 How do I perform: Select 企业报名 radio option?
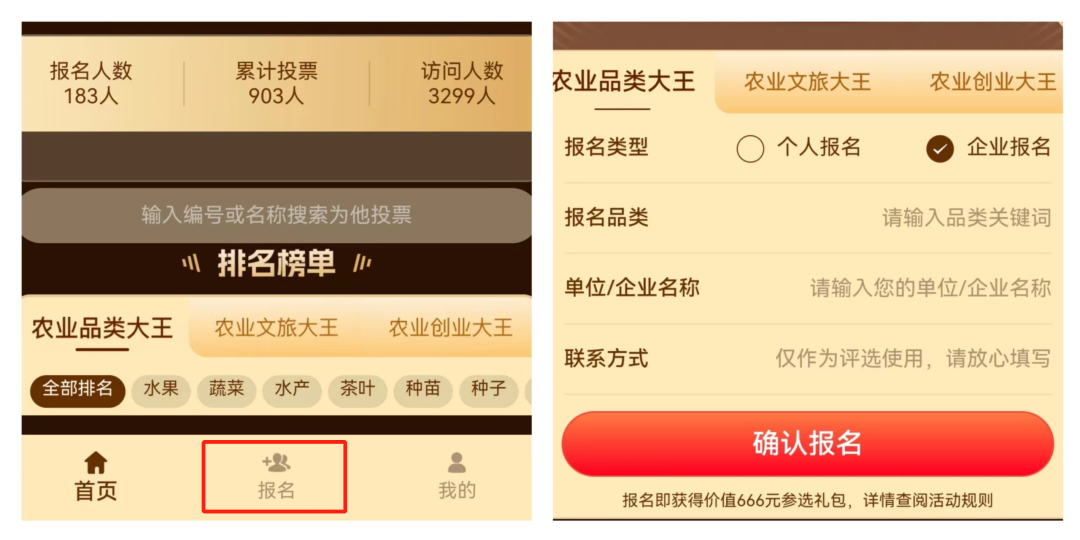940,149
